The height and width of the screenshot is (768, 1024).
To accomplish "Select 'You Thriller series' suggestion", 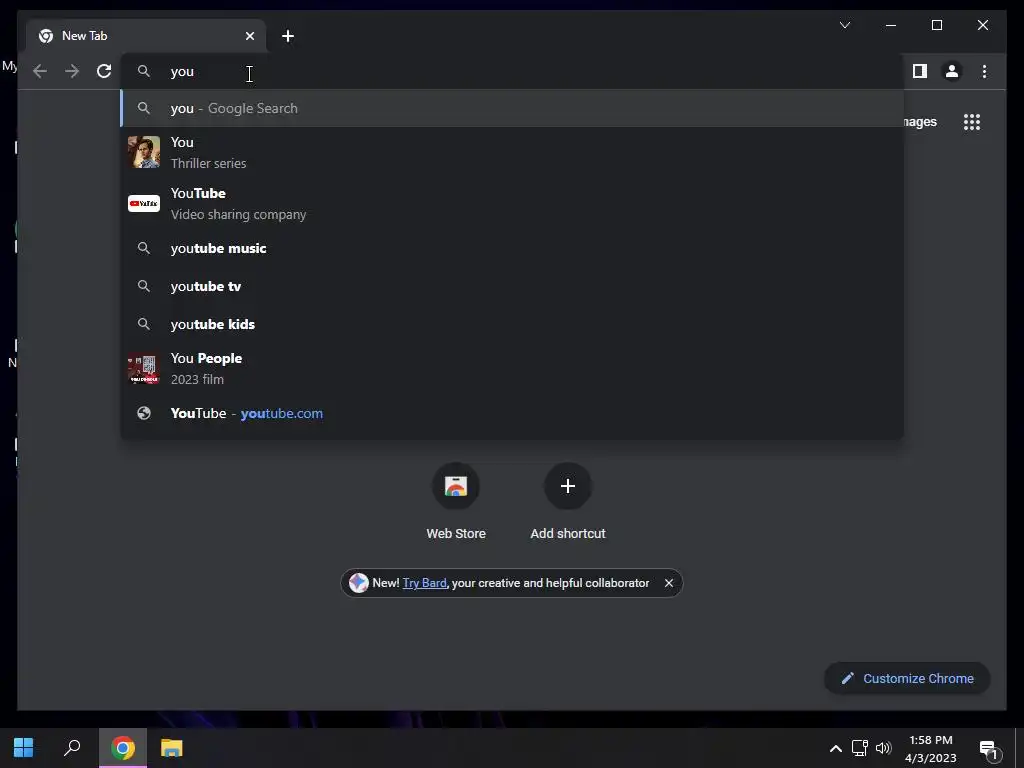I will pyautogui.click(x=512, y=152).
